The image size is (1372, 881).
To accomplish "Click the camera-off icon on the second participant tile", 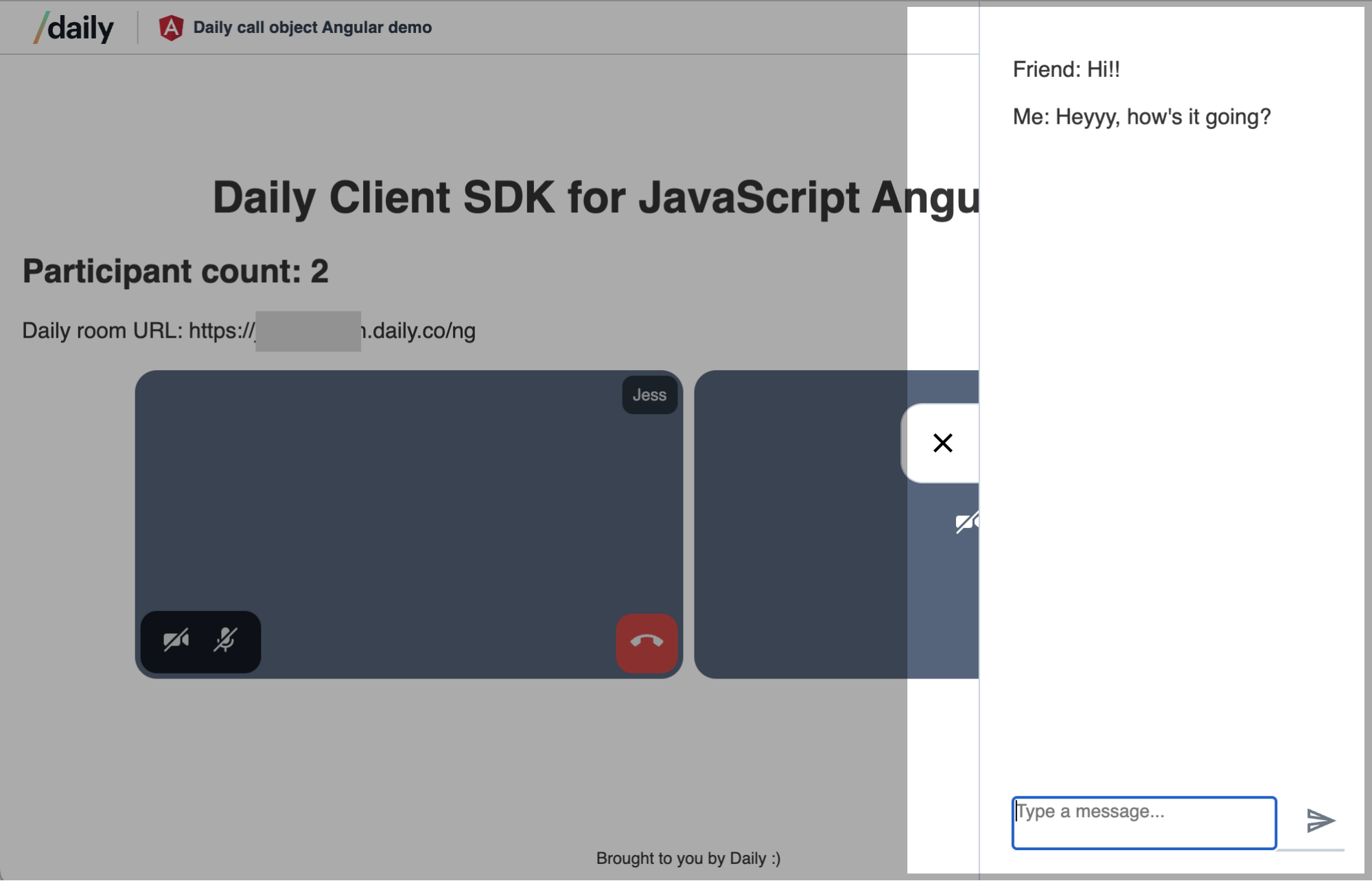I will point(966,523).
